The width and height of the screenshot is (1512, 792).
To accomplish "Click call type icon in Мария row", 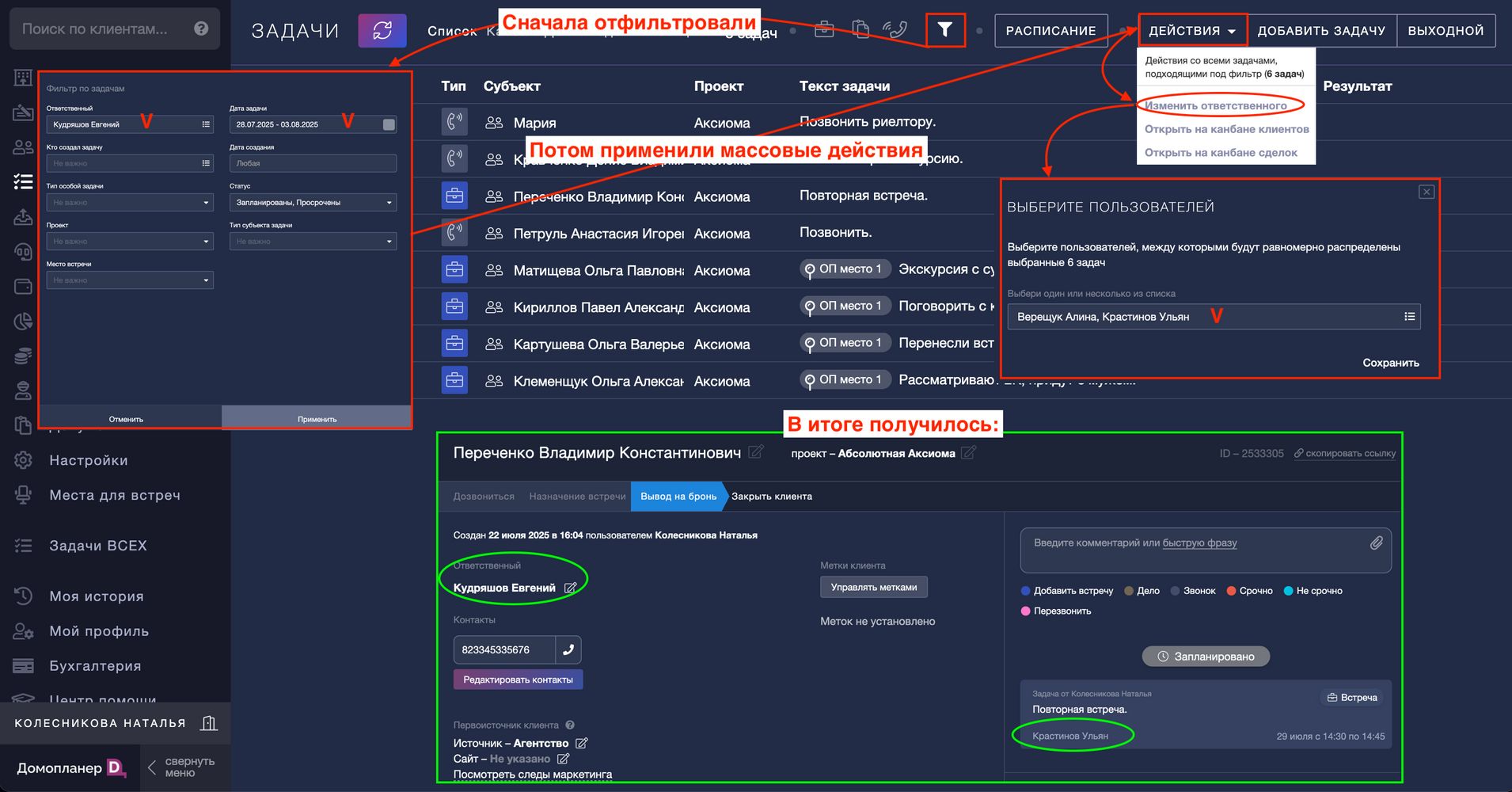I will coord(454,122).
